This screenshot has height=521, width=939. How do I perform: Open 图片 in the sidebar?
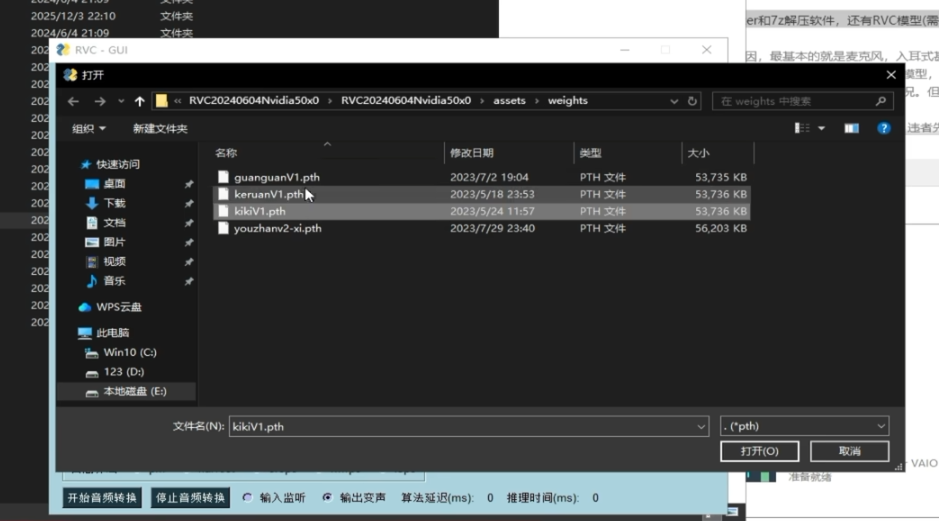click(x=114, y=242)
